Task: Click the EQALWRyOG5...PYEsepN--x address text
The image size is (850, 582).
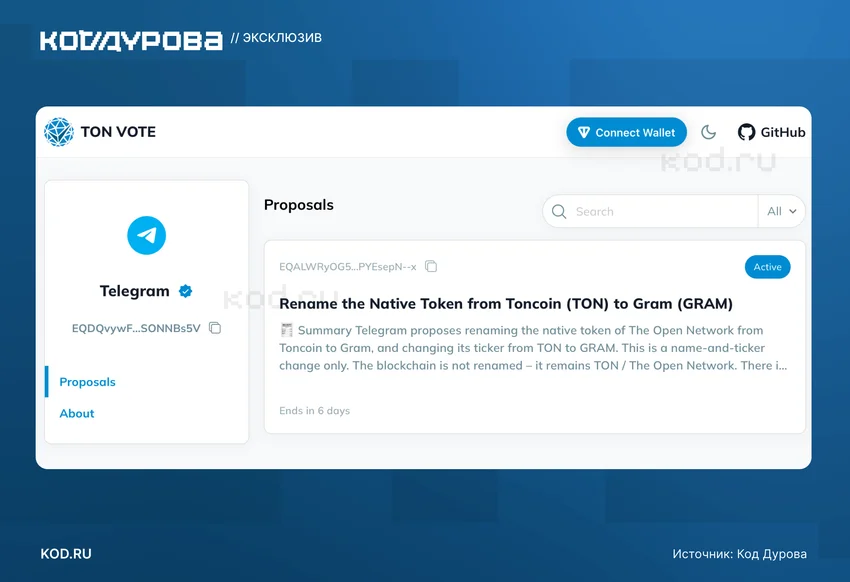Action: pyautogui.click(x=347, y=267)
